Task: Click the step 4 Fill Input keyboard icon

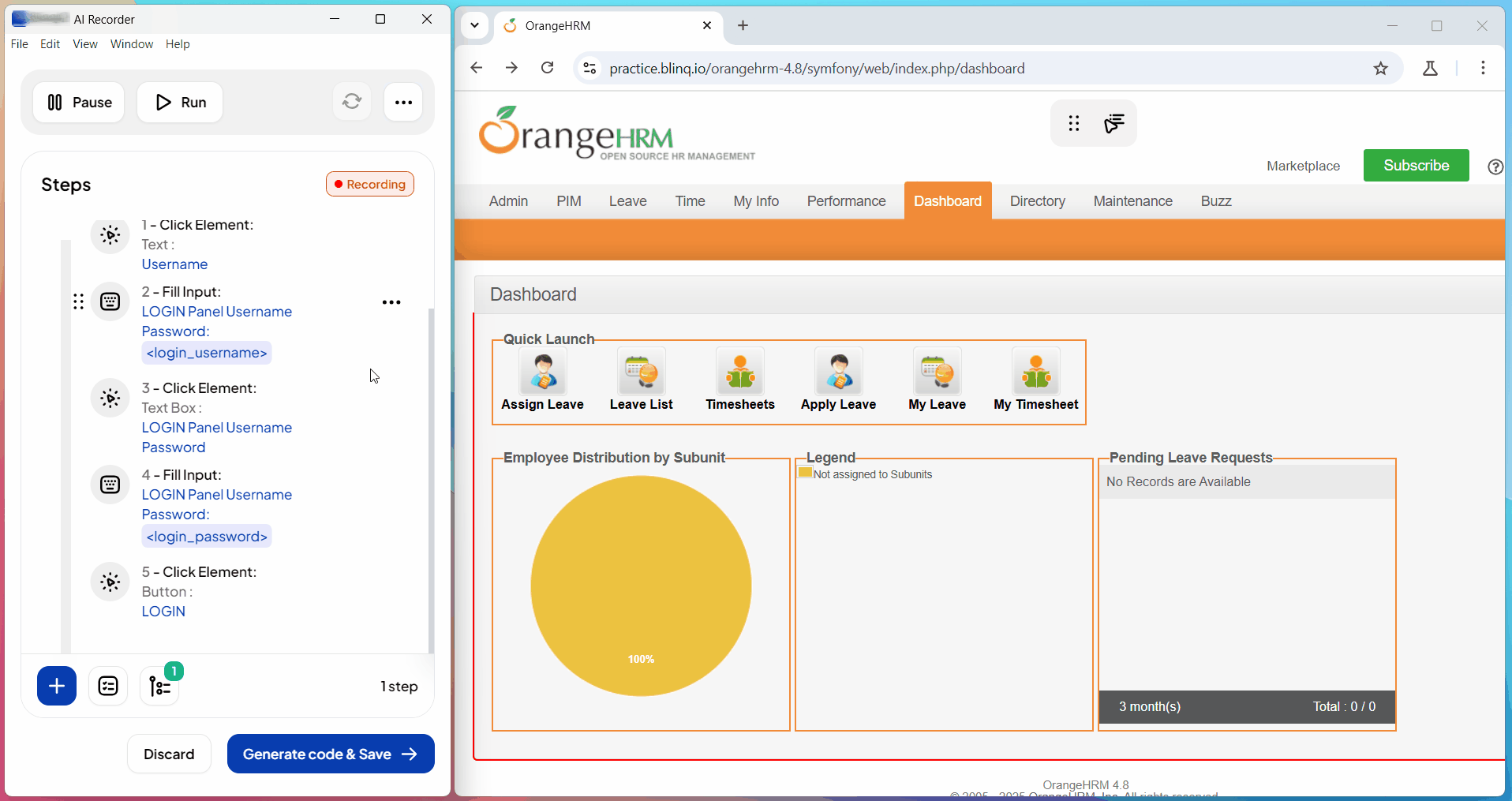Action: click(110, 485)
